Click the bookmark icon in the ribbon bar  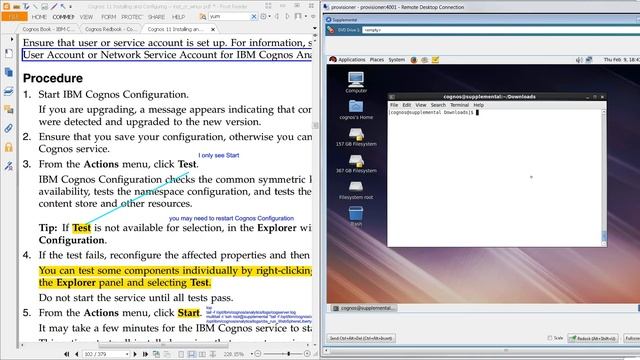tap(298, 16)
